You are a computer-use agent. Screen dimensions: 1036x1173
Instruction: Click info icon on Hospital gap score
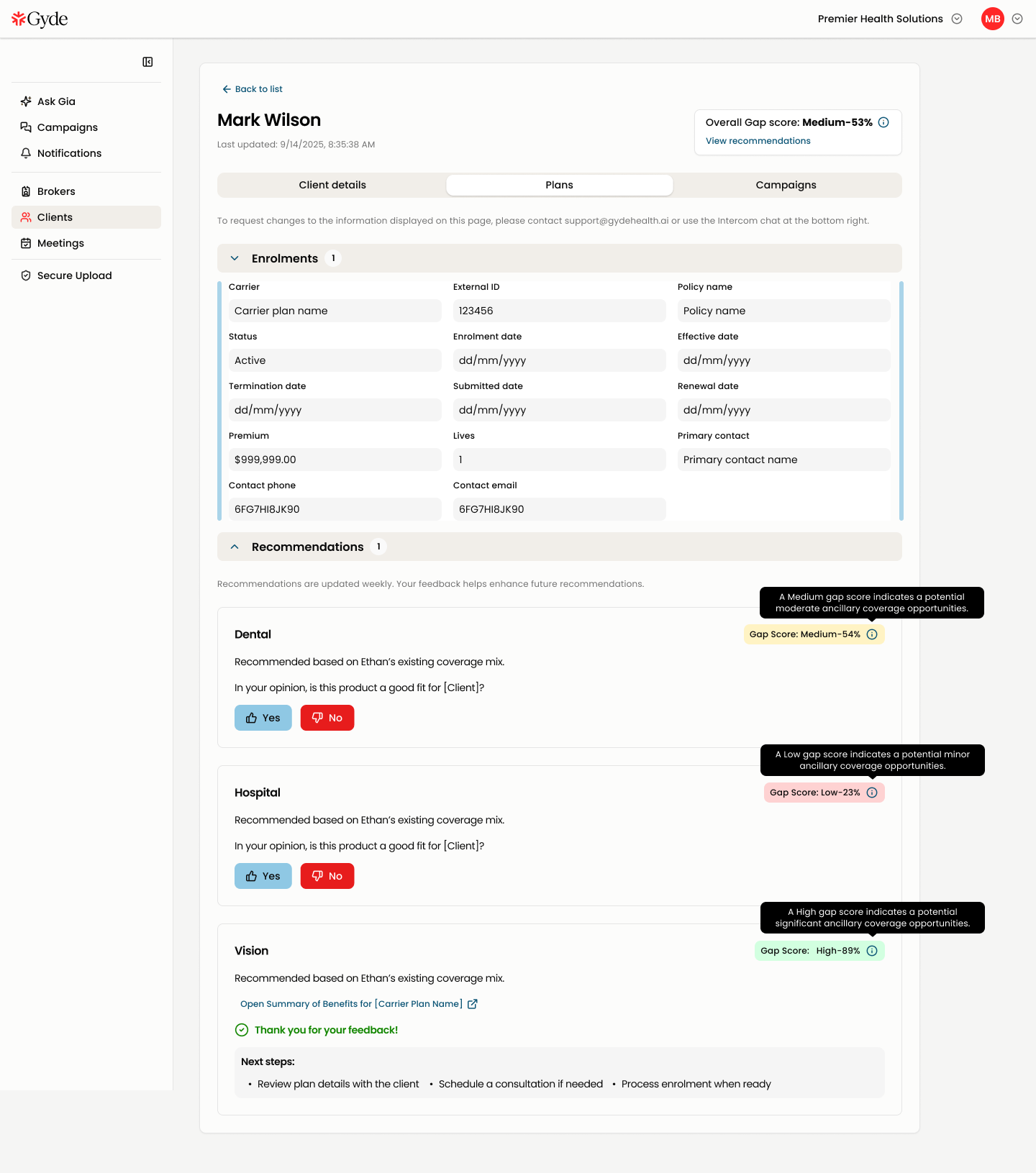click(x=872, y=793)
